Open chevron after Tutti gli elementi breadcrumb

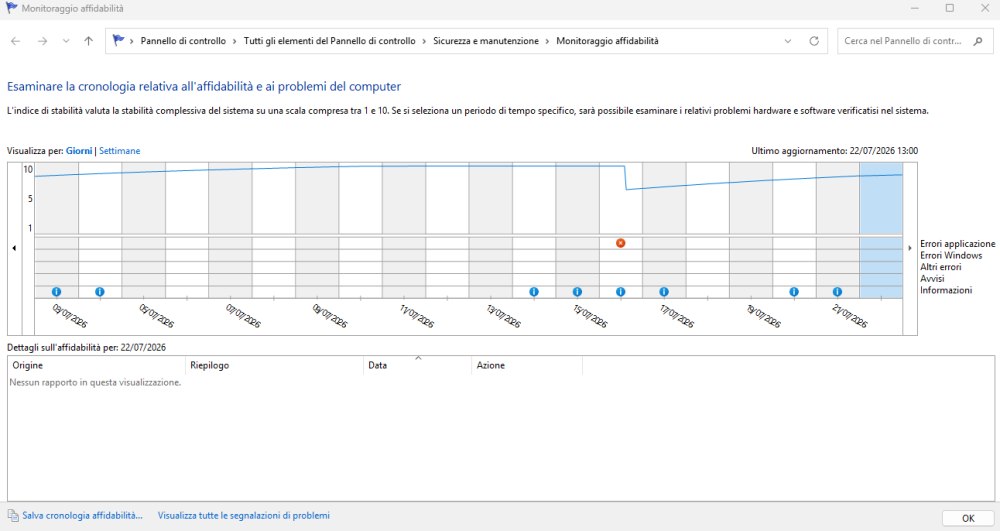click(x=424, y=41)
